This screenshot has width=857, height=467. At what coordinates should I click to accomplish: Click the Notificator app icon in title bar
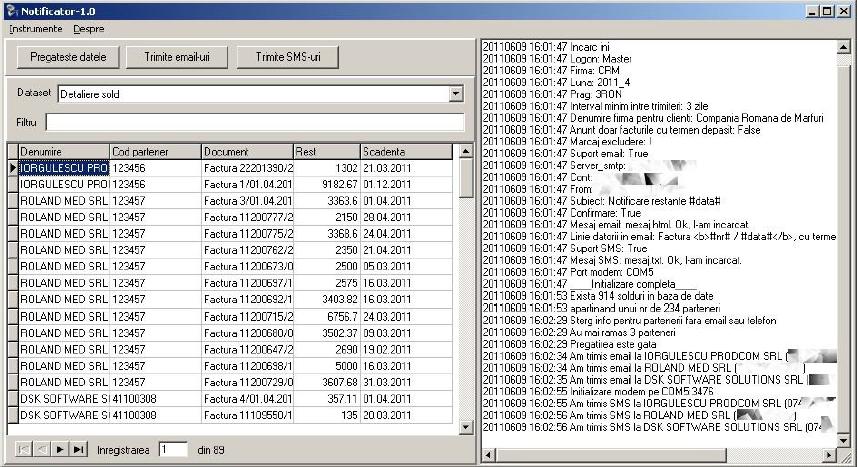(x=10, y=10)
